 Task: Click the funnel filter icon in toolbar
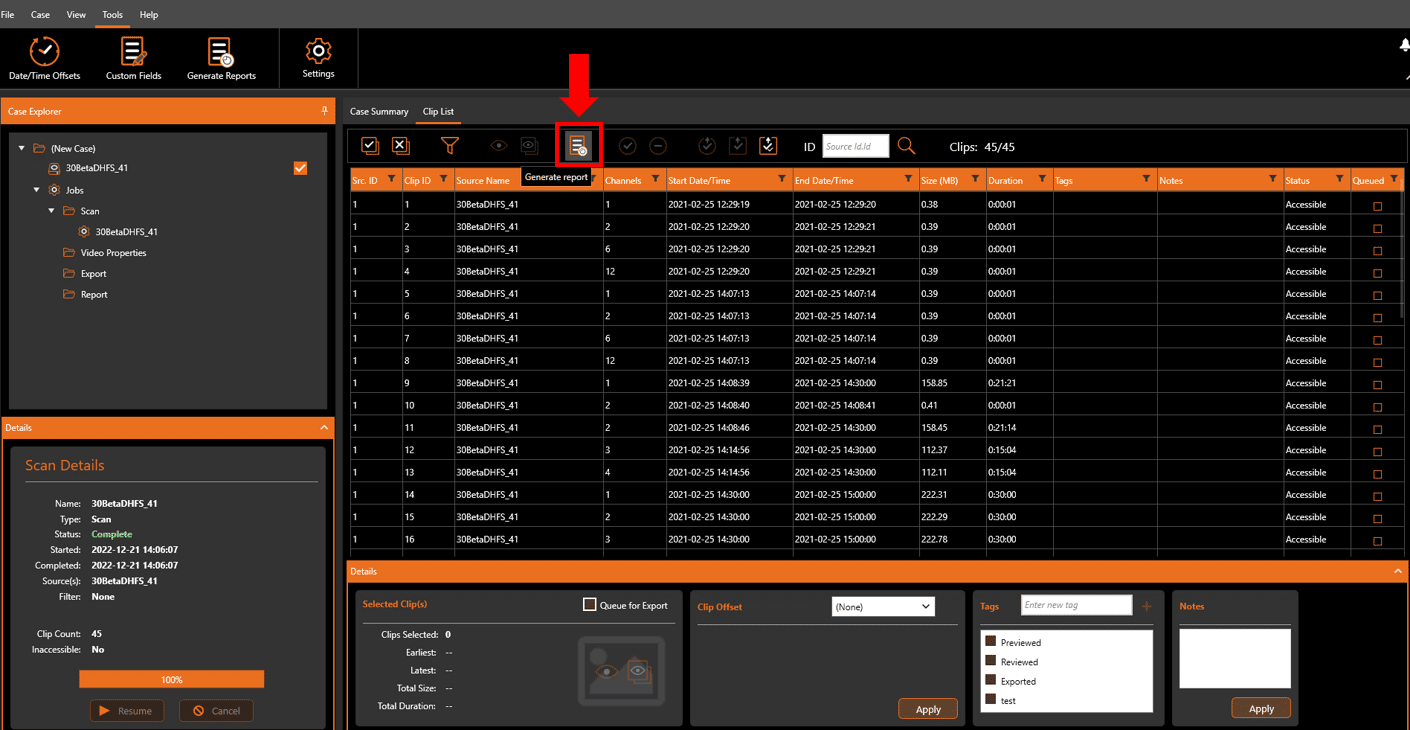pos(450,146)
